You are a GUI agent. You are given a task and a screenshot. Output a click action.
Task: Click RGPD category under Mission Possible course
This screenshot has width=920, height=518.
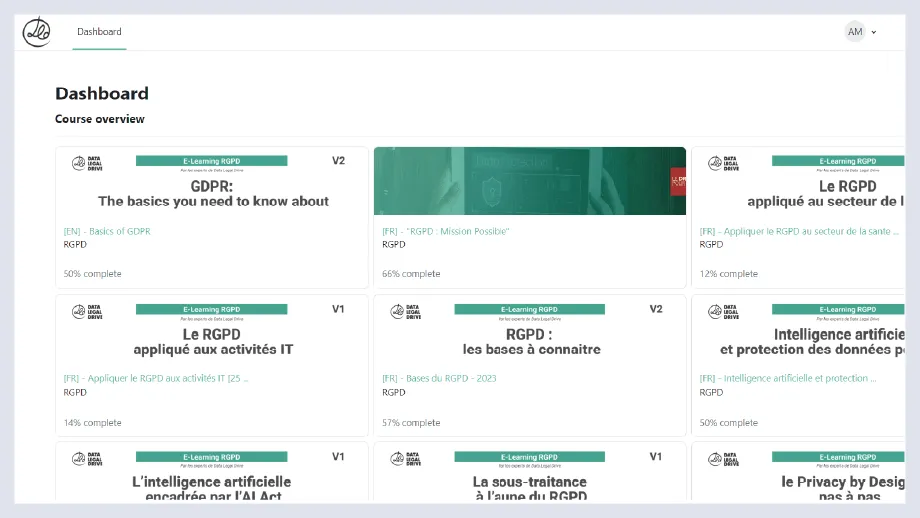pyautogui.click(x=394, y=245)
